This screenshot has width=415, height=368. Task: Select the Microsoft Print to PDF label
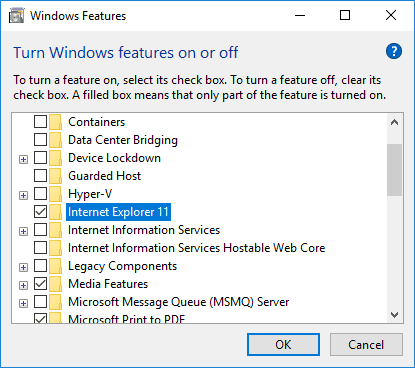click(x=126, y=319)
